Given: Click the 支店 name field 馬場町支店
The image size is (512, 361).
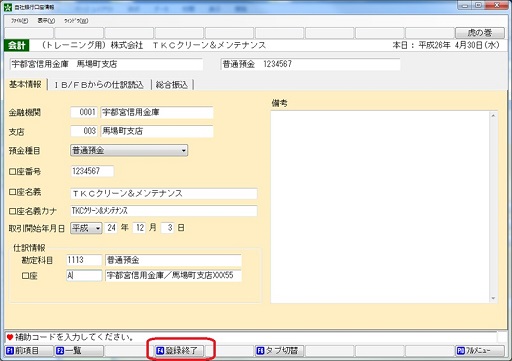Looking at the screenshot, I should 157,131.
